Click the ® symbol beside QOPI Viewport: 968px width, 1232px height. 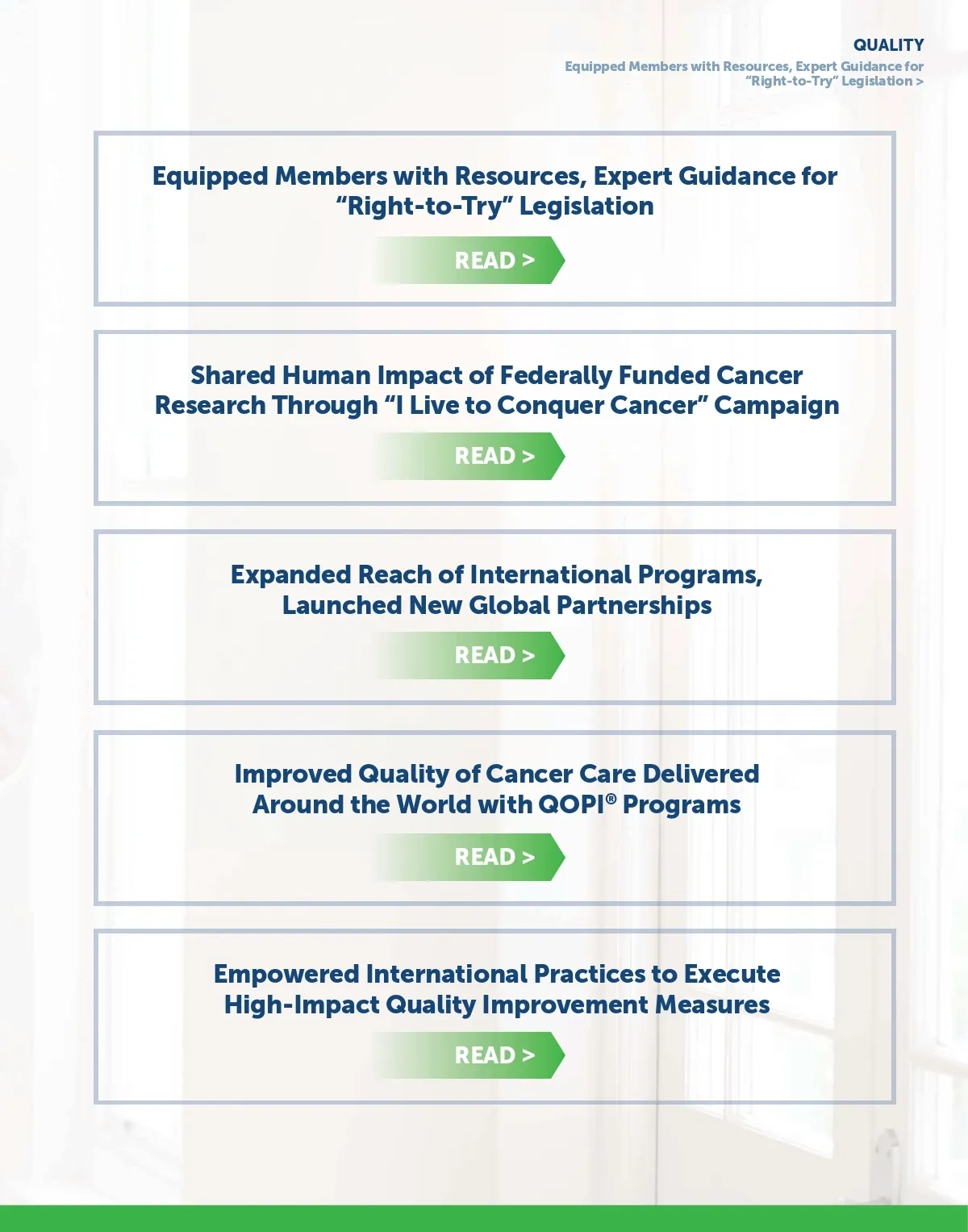611,798
